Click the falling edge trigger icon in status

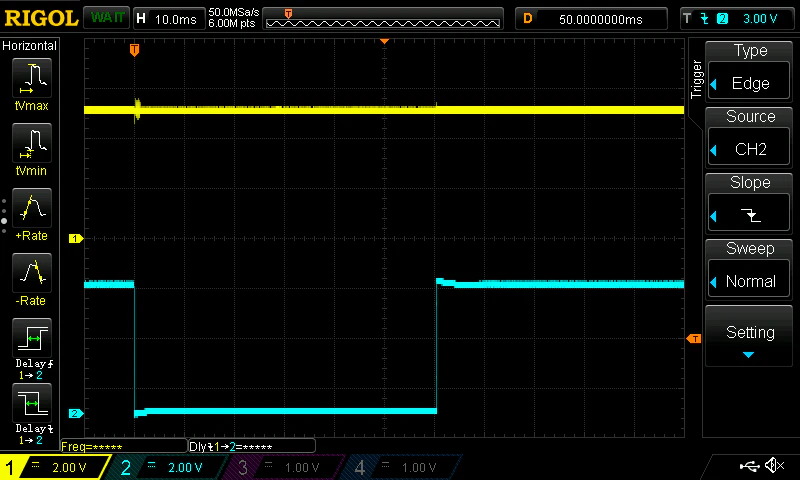pyautogui.click(x=705, y=19)
